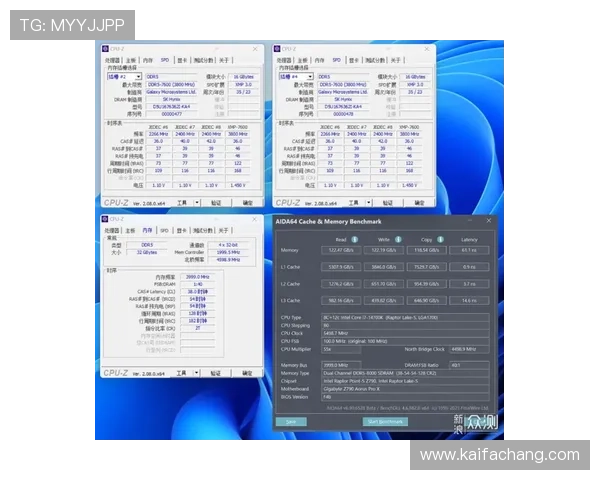Viewport: 600px width, 480px height.
Task: Close the AIDA64 Cache & Memory Benchmark window
Action: coord(488,220)
